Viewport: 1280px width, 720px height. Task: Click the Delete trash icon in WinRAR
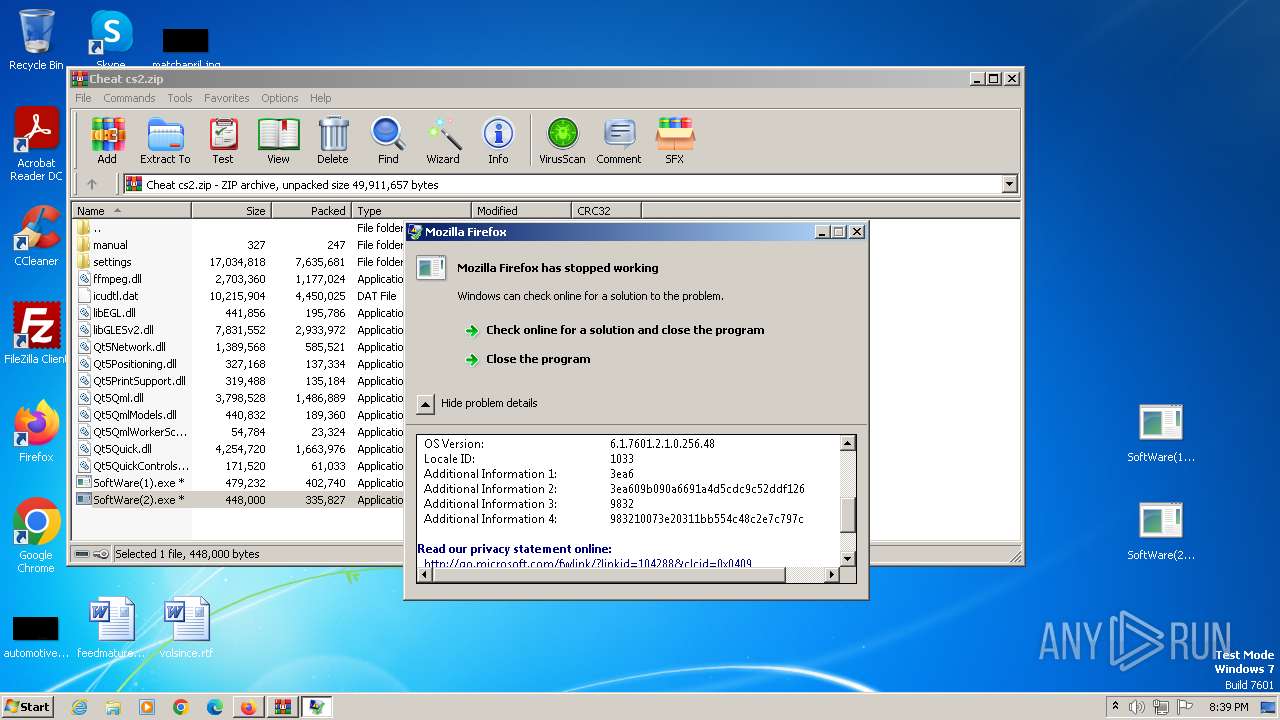tap(333, 141)
